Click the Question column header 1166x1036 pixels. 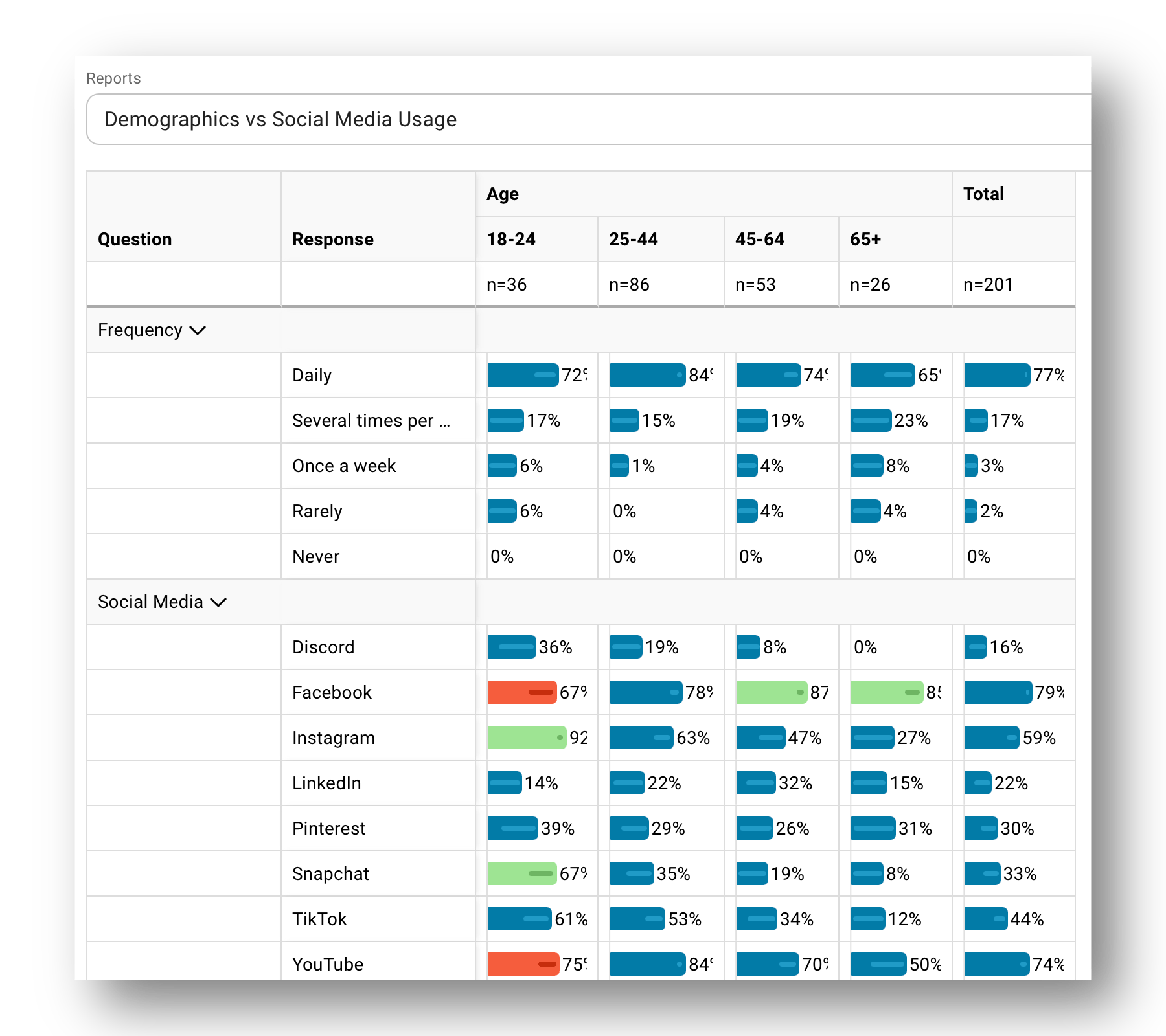(135, 240)
